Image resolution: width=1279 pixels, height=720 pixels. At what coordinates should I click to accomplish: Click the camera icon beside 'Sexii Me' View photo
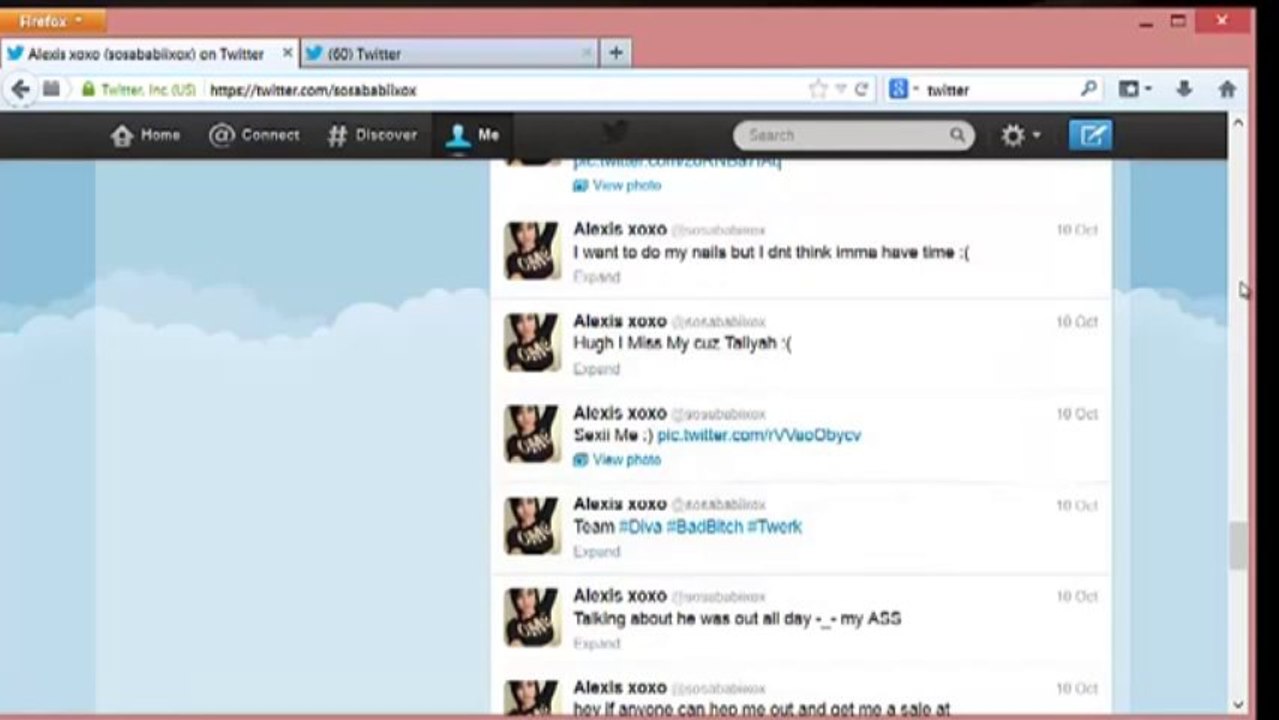pyautogui.click(x=580, y=460)
